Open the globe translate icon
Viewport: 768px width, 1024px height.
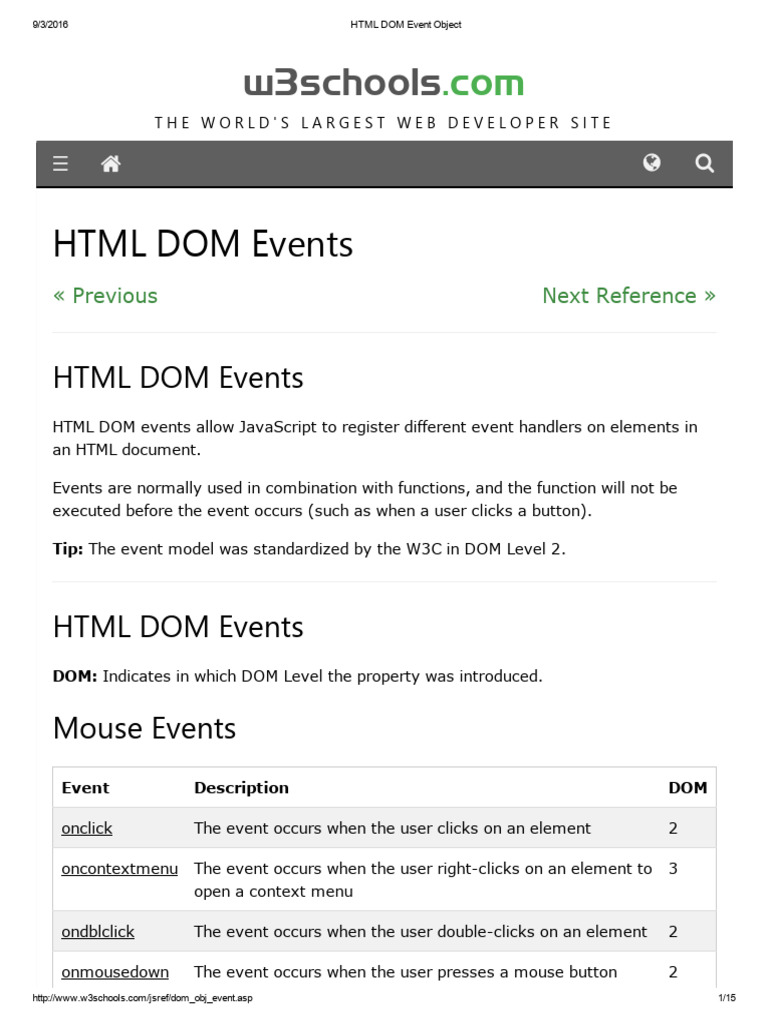[x=652, y=163]
